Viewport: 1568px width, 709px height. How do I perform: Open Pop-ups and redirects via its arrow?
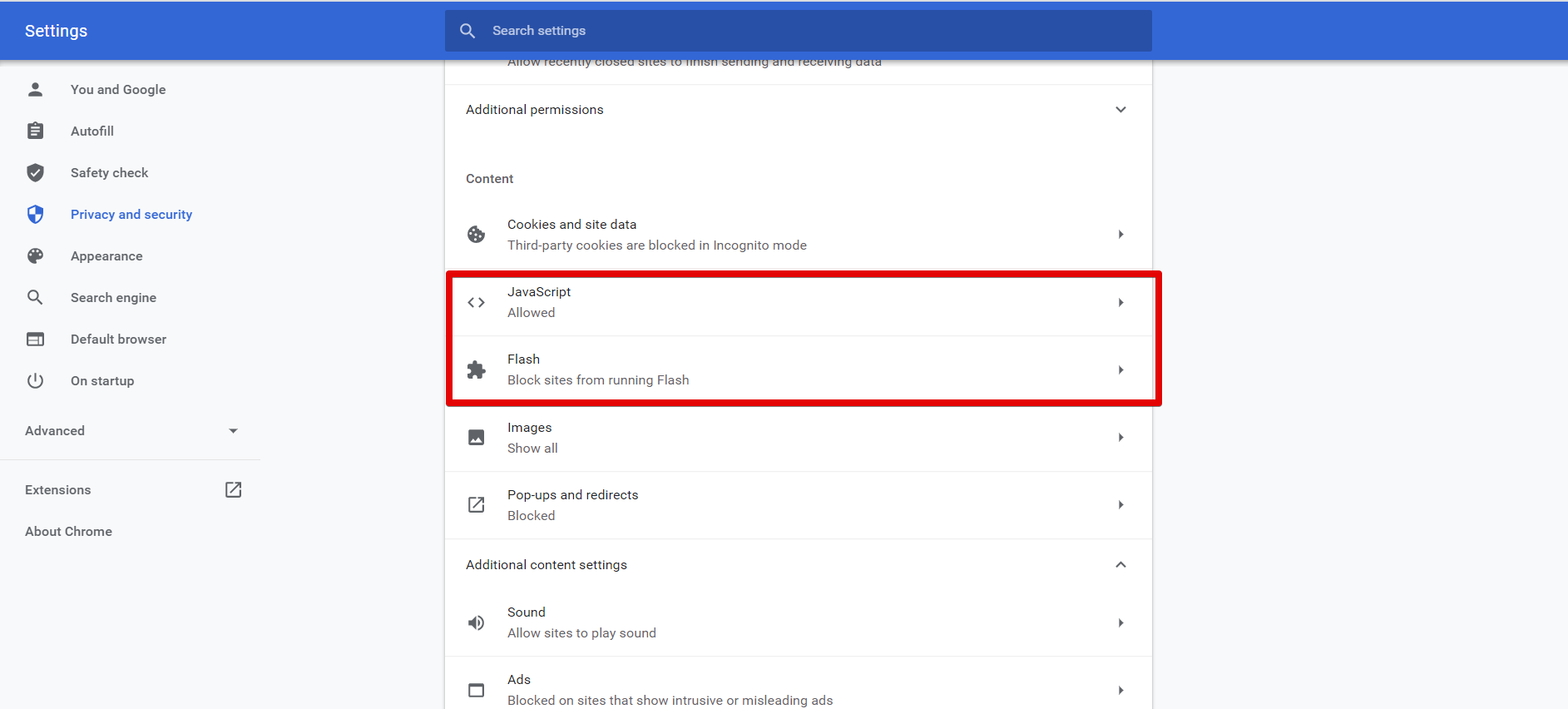[1120, 505]
